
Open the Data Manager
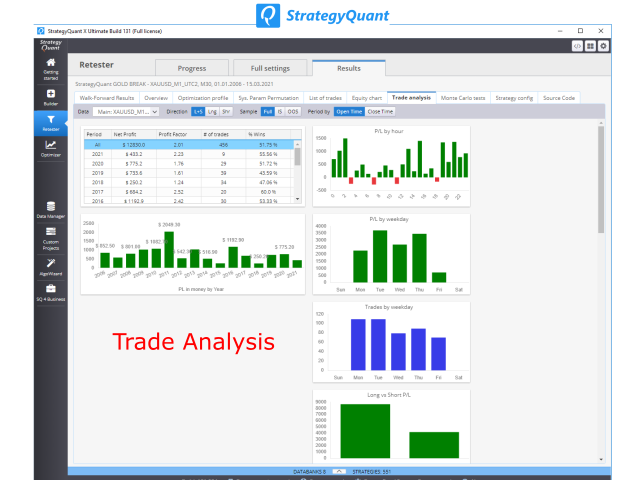[51, 210]
